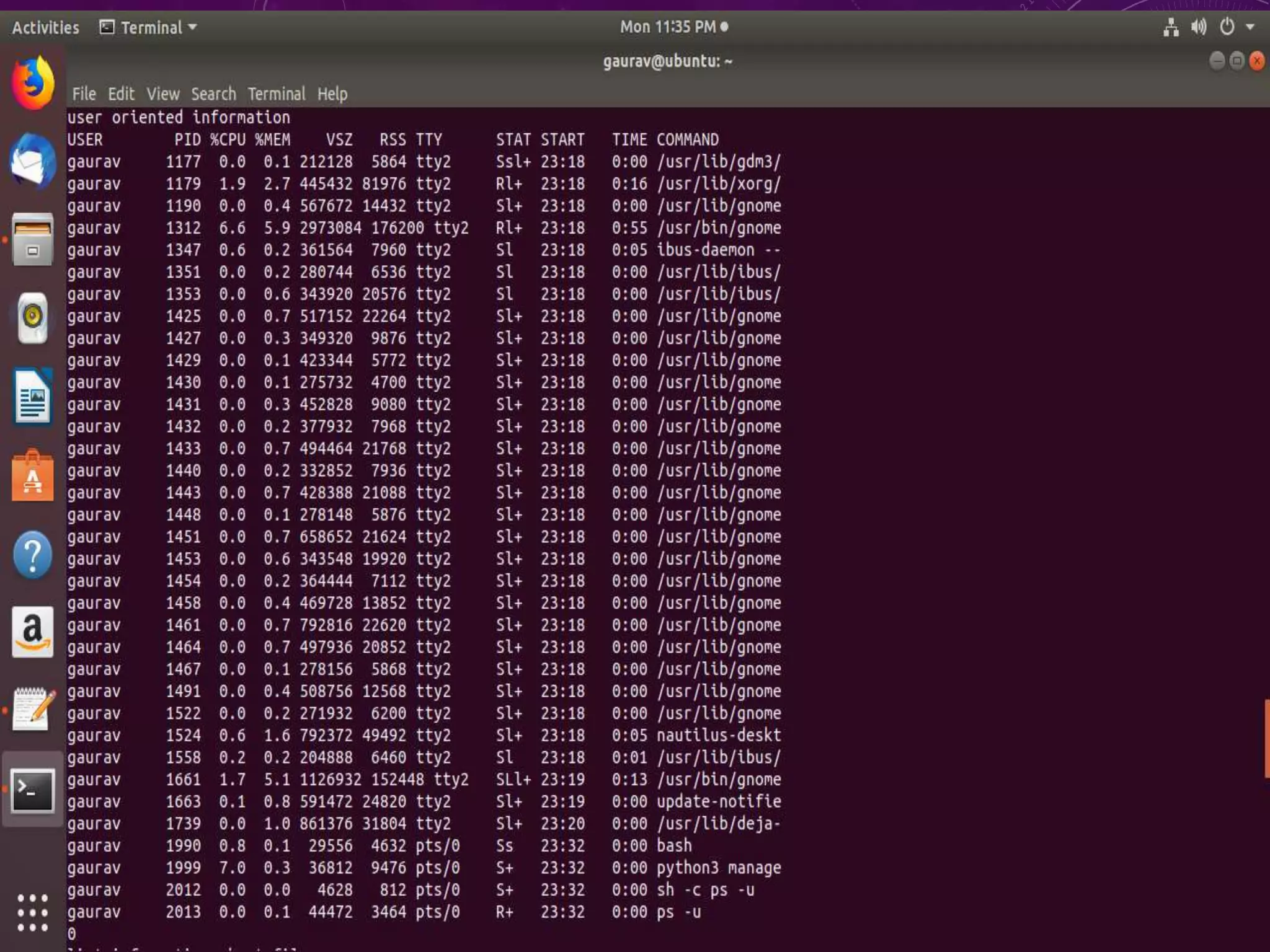Image resolution: width=1270 pixels, height=952 pixels.
Task: Click the Activities button
Action: (45, 28)
